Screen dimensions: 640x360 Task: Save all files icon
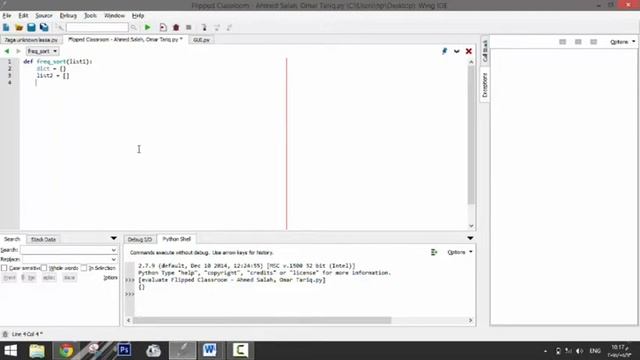[44, 27]
